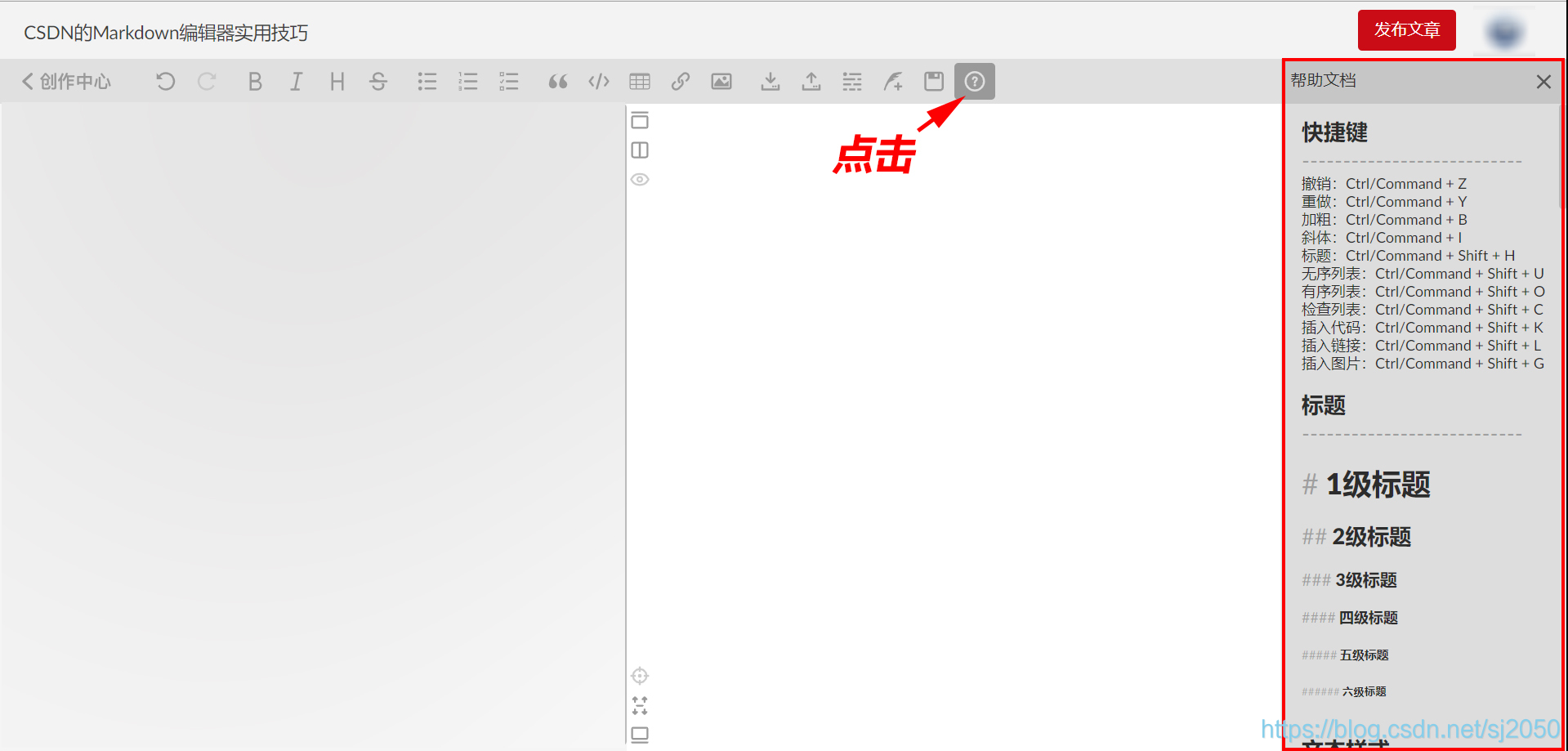Insert a checklist task list
This screenshot has width=1568, height=751.
click(x=509, y=82)
